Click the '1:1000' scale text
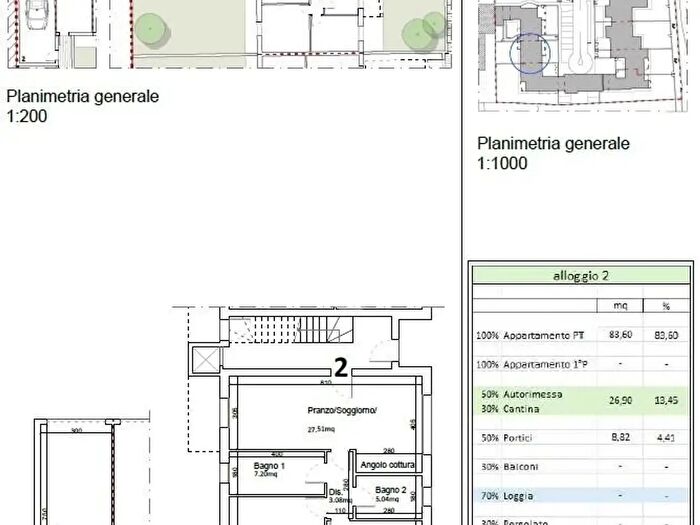Viewport: 700px width, 525px height. pos(502,163)
